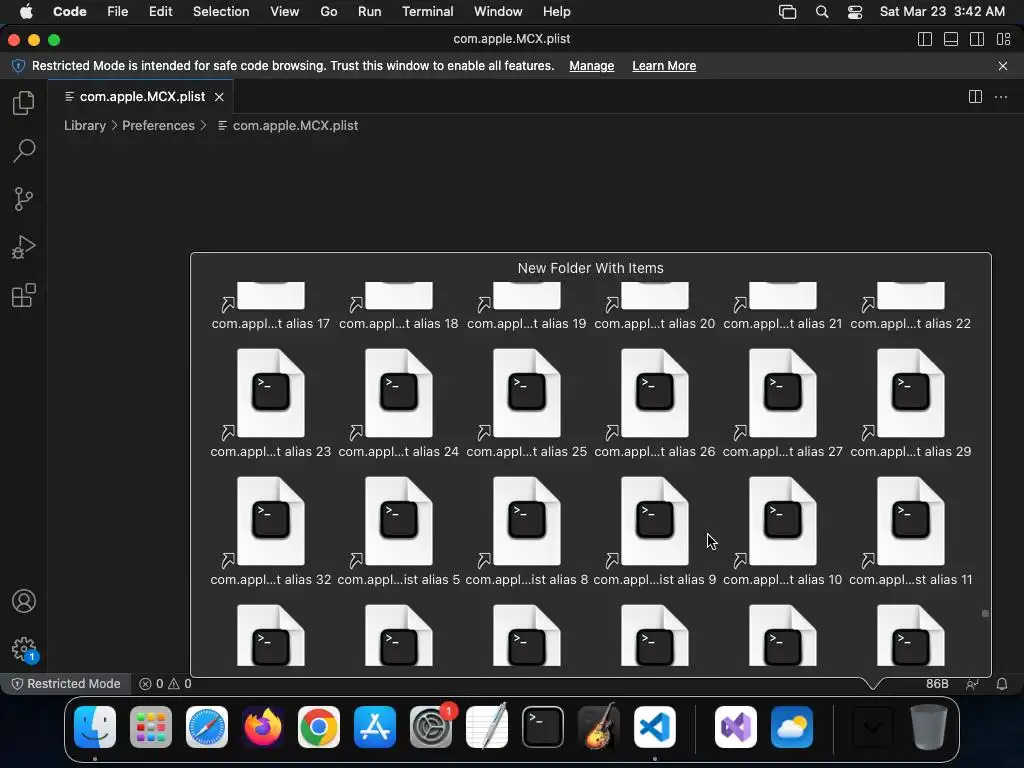This screenshot has width=1024, height=768.
Task: Open the notifications bell in status bar
Action: coord(1002,684)
